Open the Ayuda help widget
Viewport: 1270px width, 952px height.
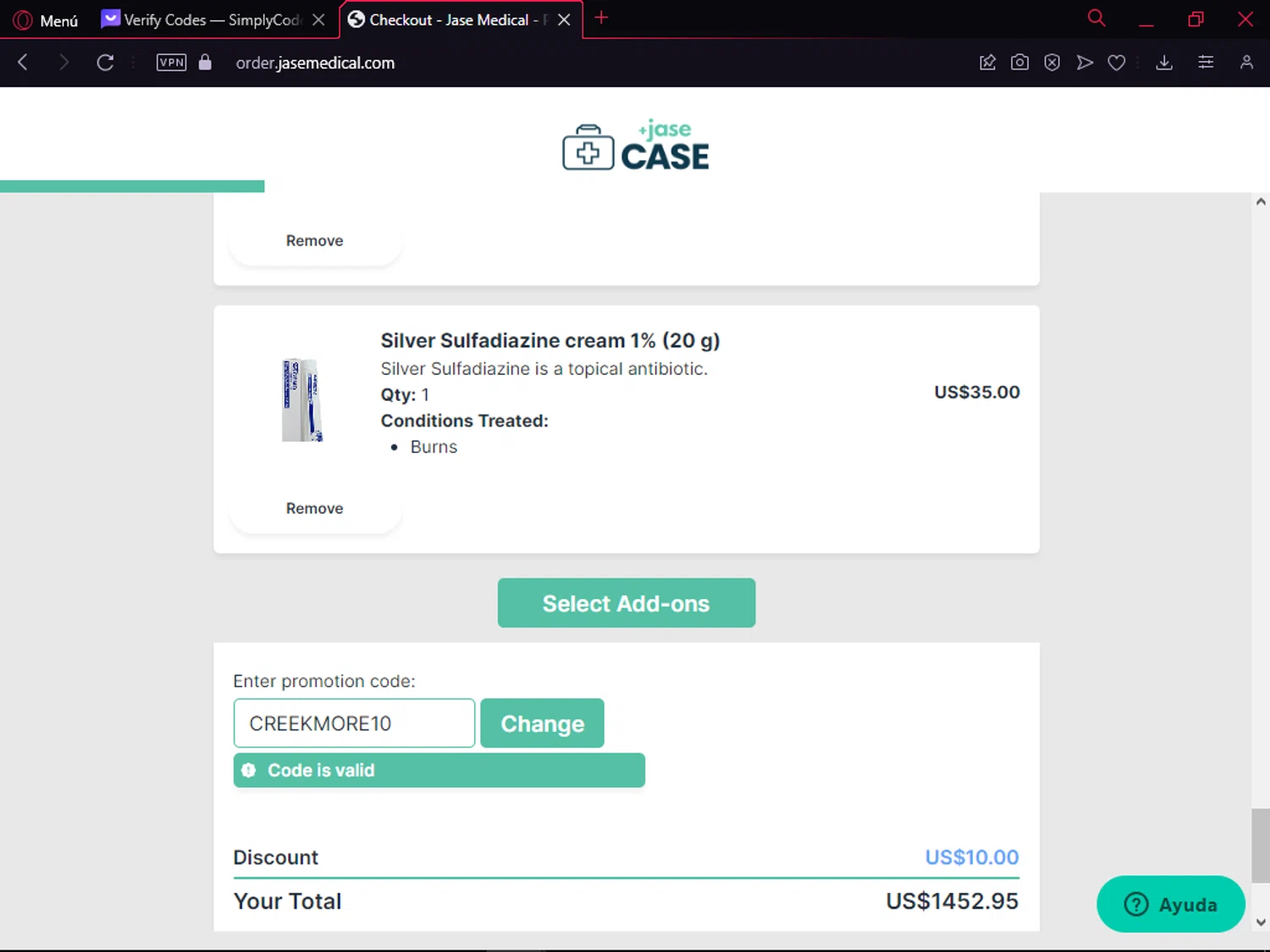click(x=1170, y=904)
